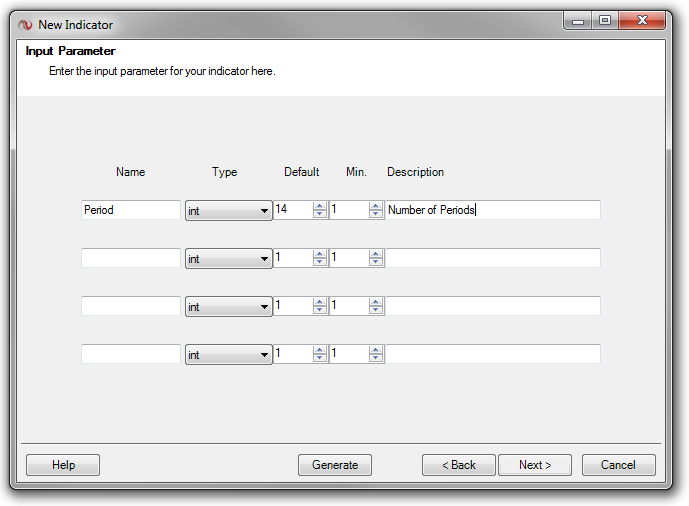This screenshot has height=506, width=689.
Task: Close the New Indicator window
Action: [642, 21]
